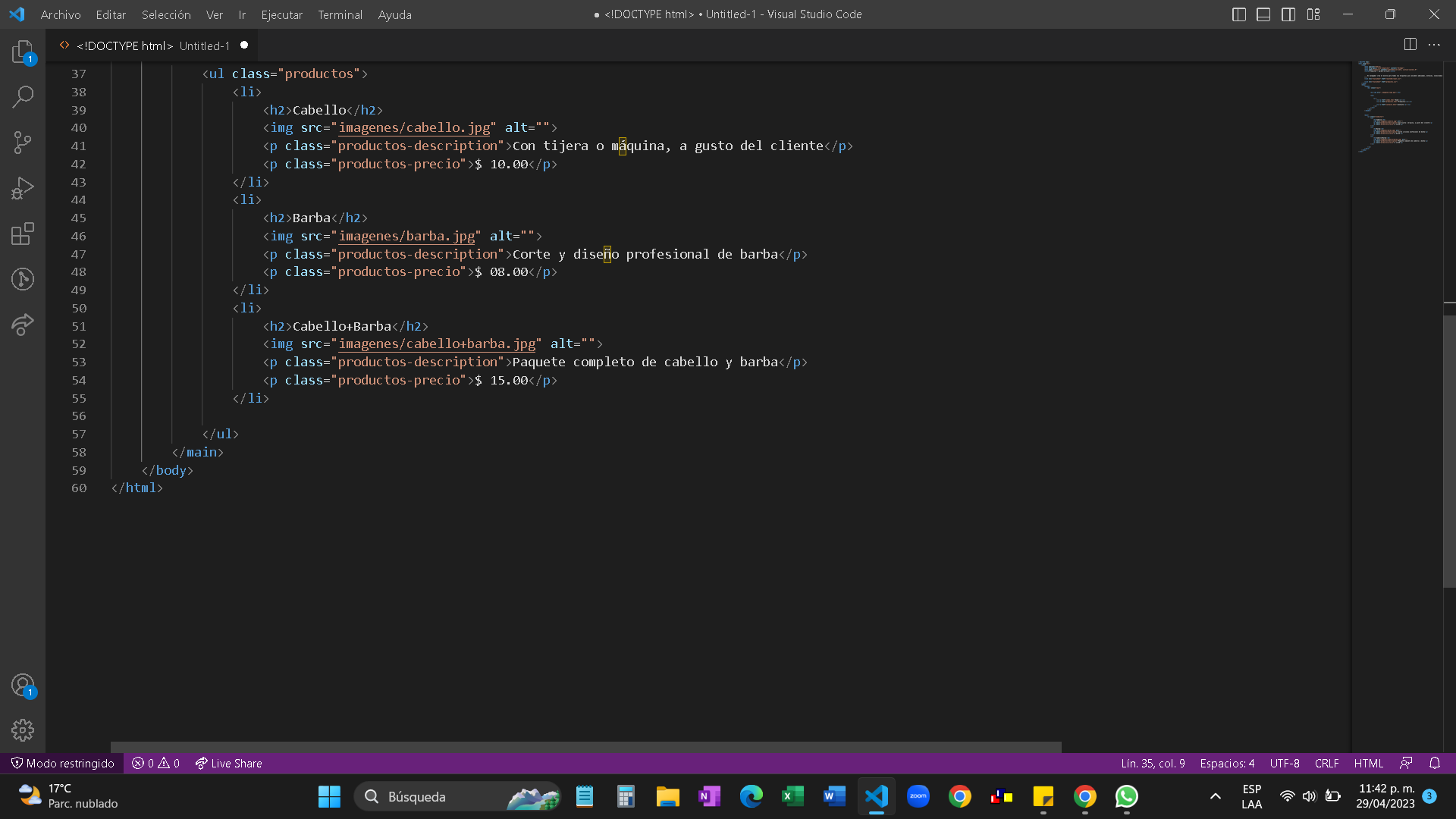Open the Ir menu

[x=242, y=14]
